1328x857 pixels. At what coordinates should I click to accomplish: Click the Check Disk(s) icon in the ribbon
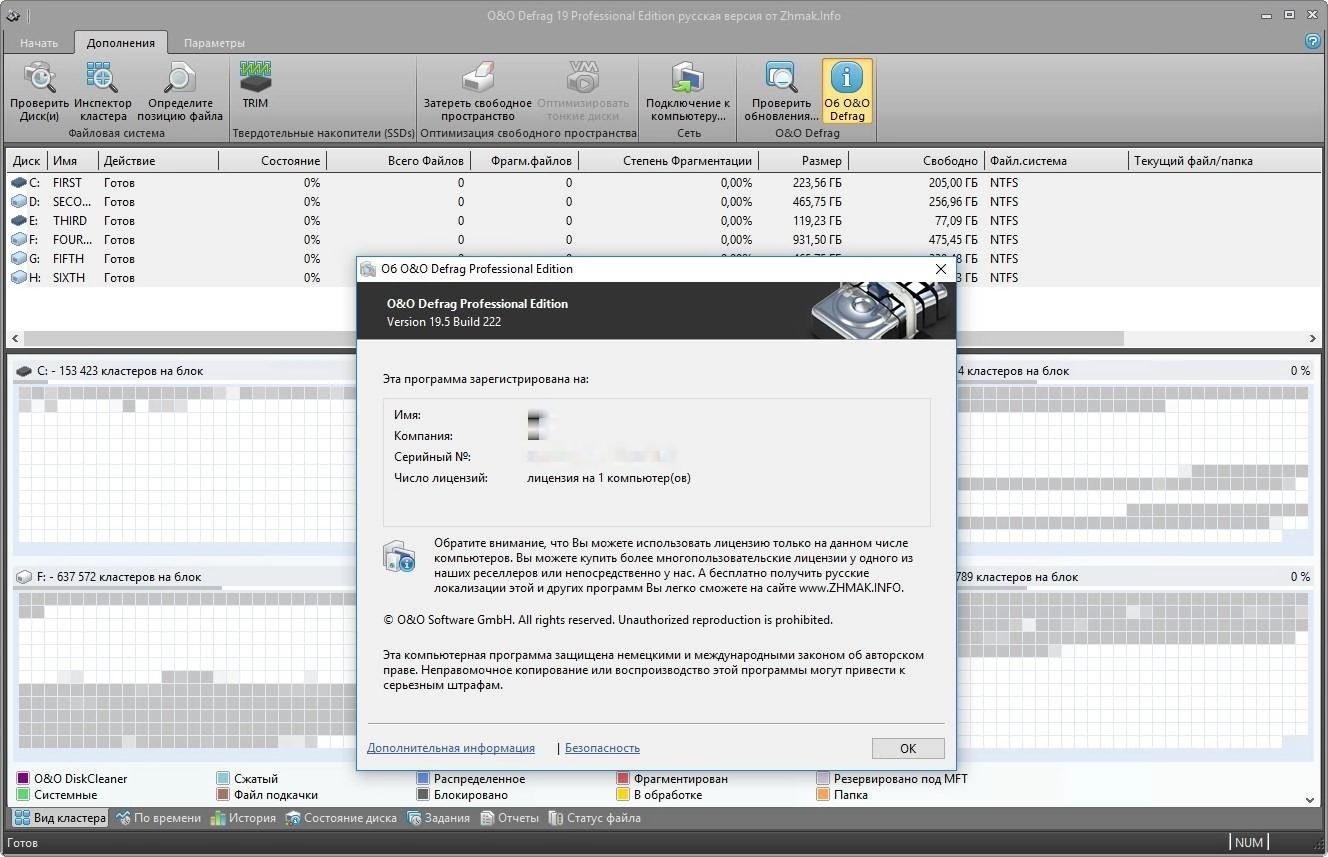(x=39, y=78)
